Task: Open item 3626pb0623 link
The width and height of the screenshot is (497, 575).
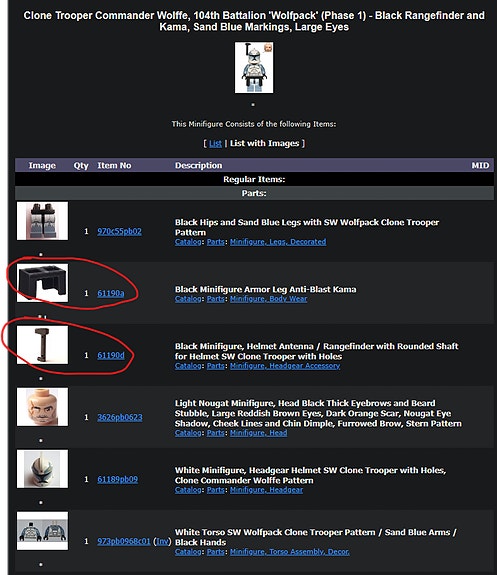Action: pos(120,417)
